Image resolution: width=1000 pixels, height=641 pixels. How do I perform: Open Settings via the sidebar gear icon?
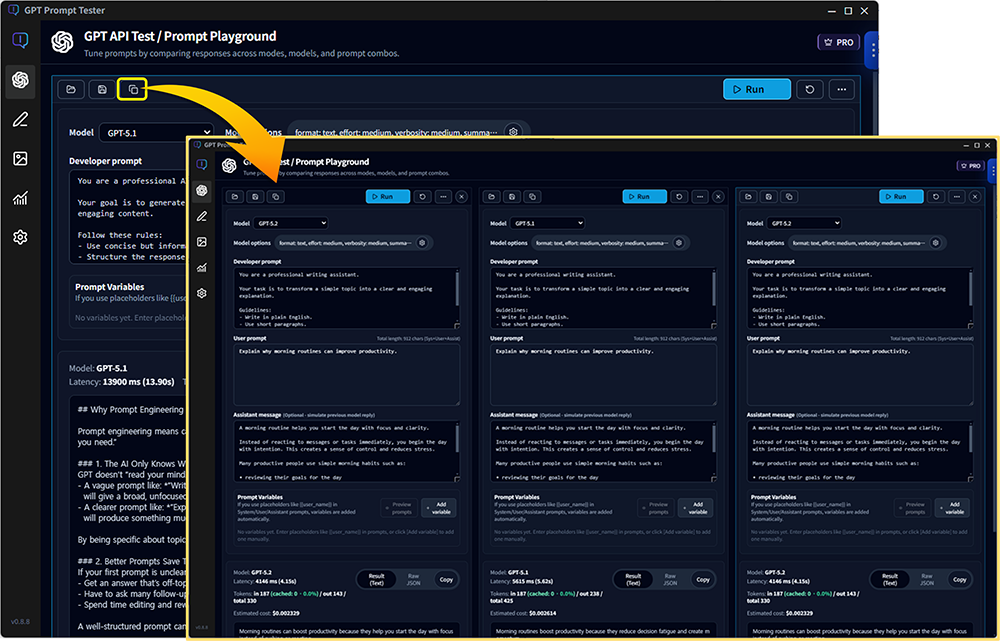coord(21,236)
